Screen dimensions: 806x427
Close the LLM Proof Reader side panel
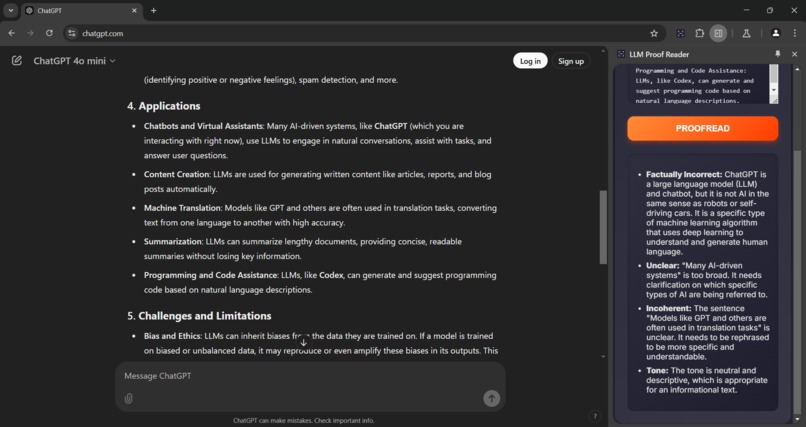[794, 54]
